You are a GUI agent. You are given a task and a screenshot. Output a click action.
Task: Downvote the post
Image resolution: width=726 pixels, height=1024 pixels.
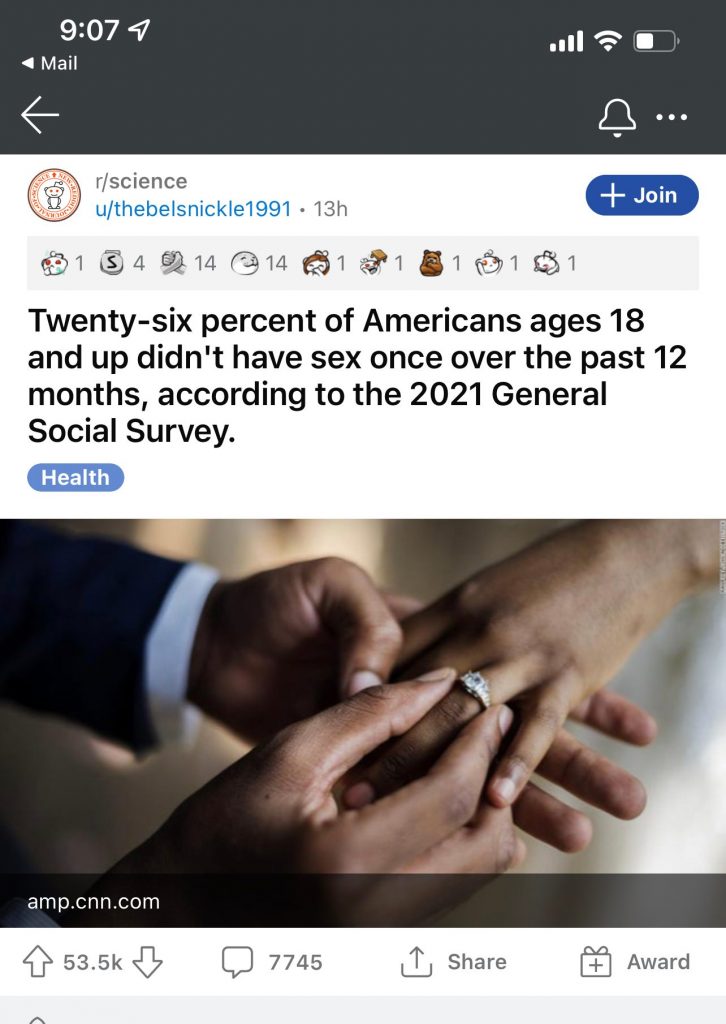(147, 962)
